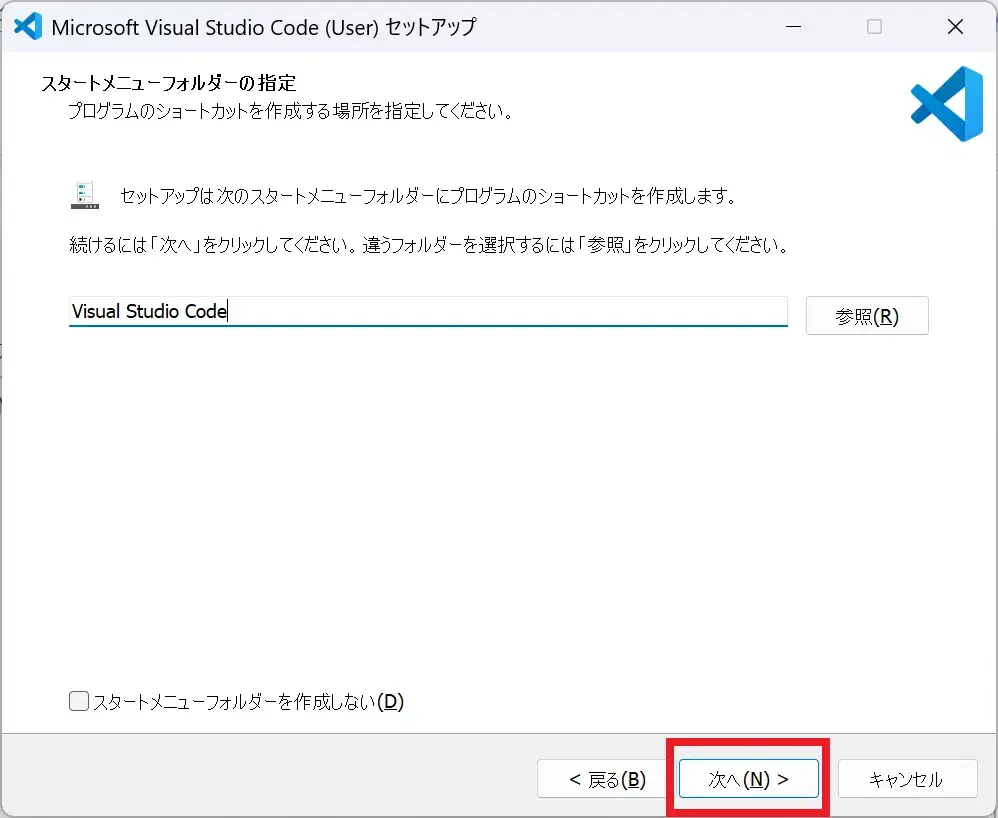Uncheck the start menu folder skip option
The height and width of the screenshot is (818, 998).
(x=78, y=701)
